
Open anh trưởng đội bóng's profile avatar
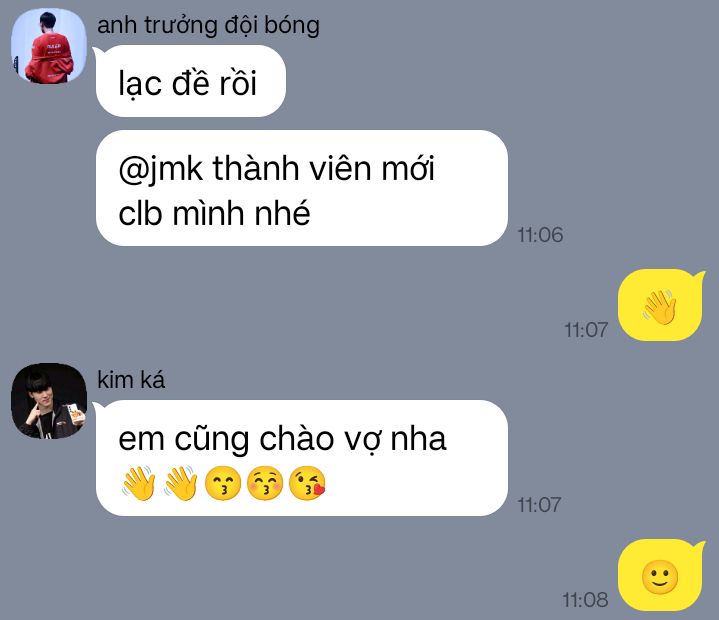49,46
